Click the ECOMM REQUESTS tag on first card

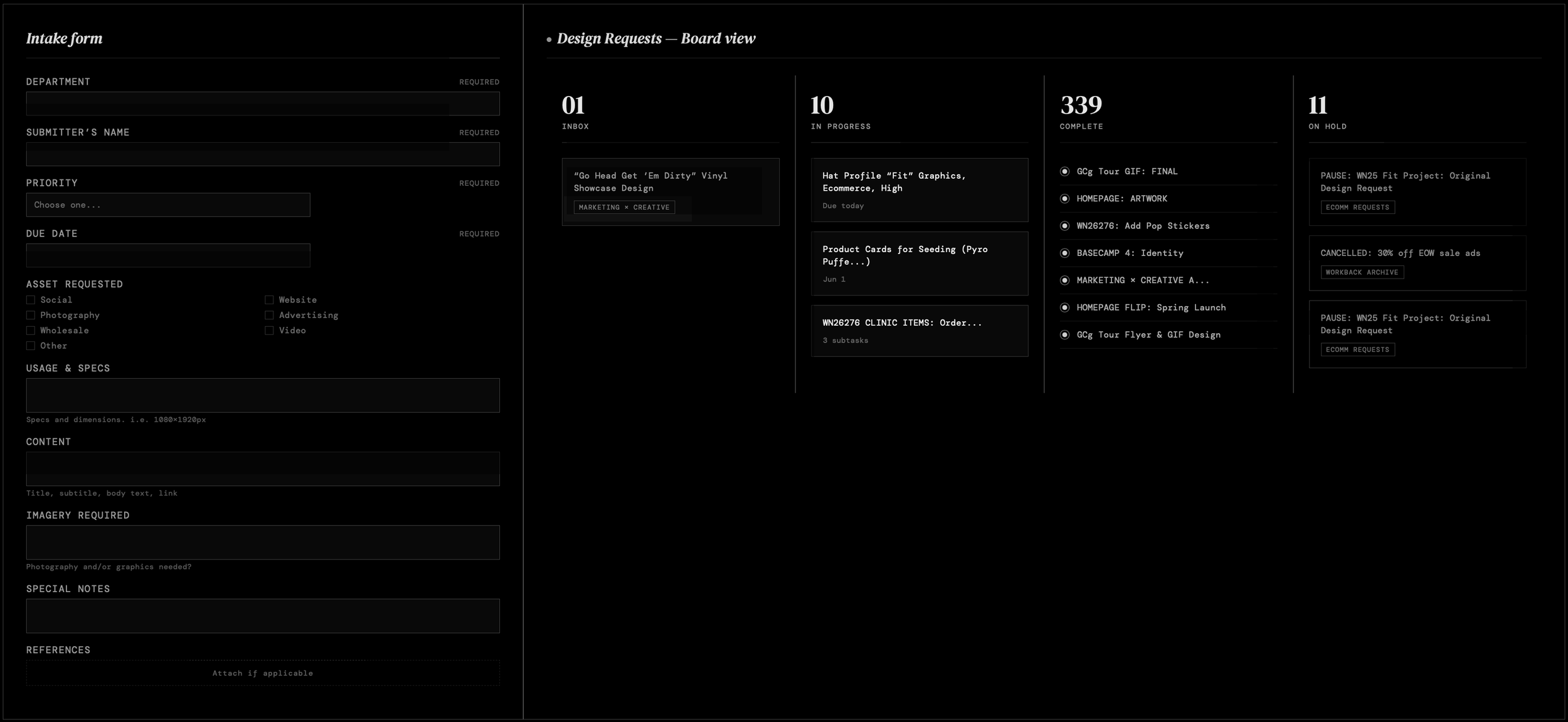[1357, 208]
